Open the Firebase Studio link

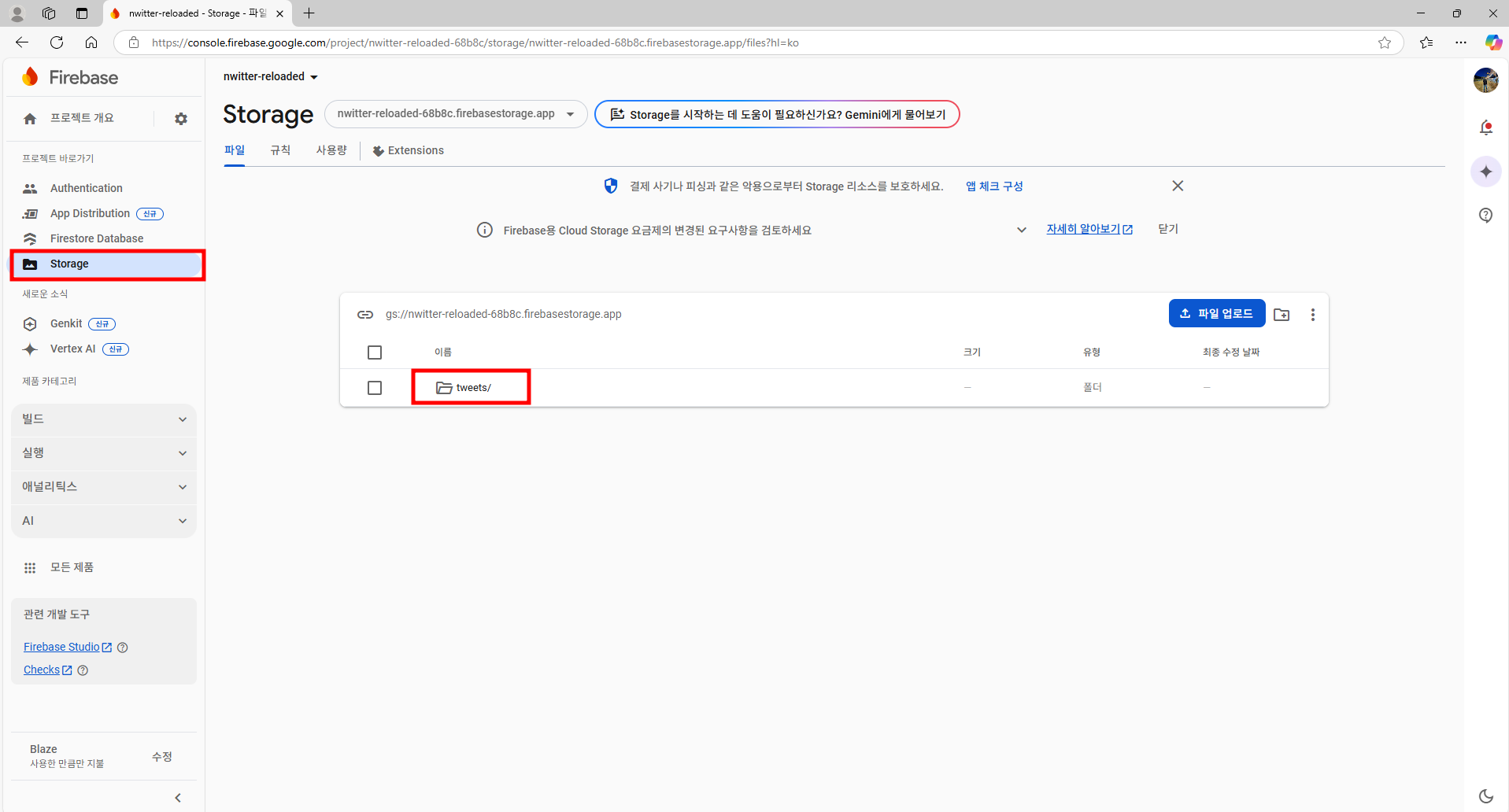[68, 647]
